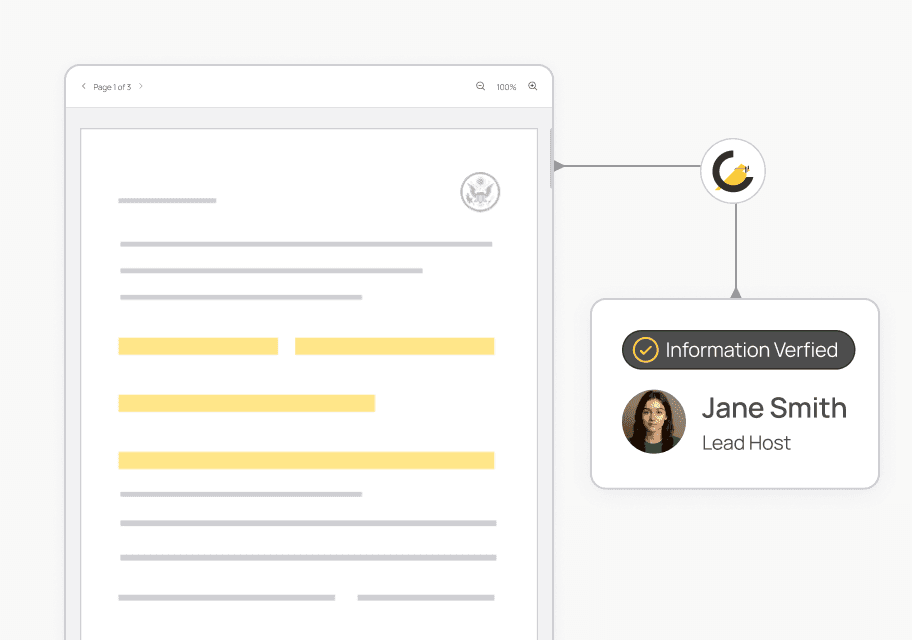
Task: Click the Information Verfied badge
Action: coord(739,350)
